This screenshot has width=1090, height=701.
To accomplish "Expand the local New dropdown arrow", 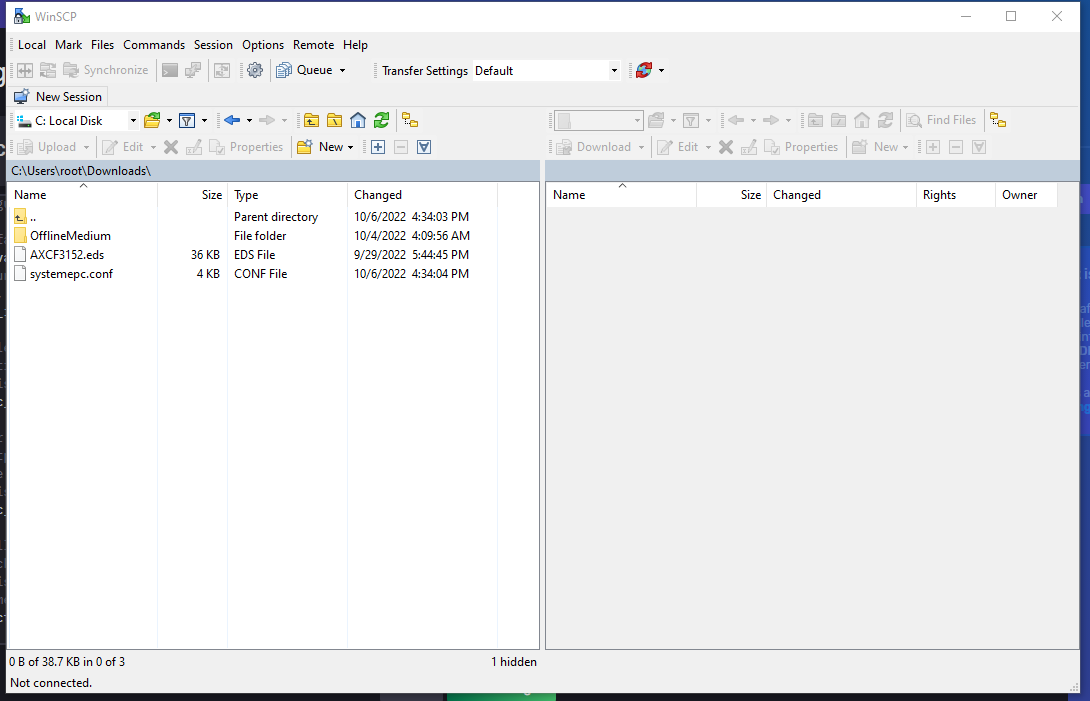I will (350, 147).
